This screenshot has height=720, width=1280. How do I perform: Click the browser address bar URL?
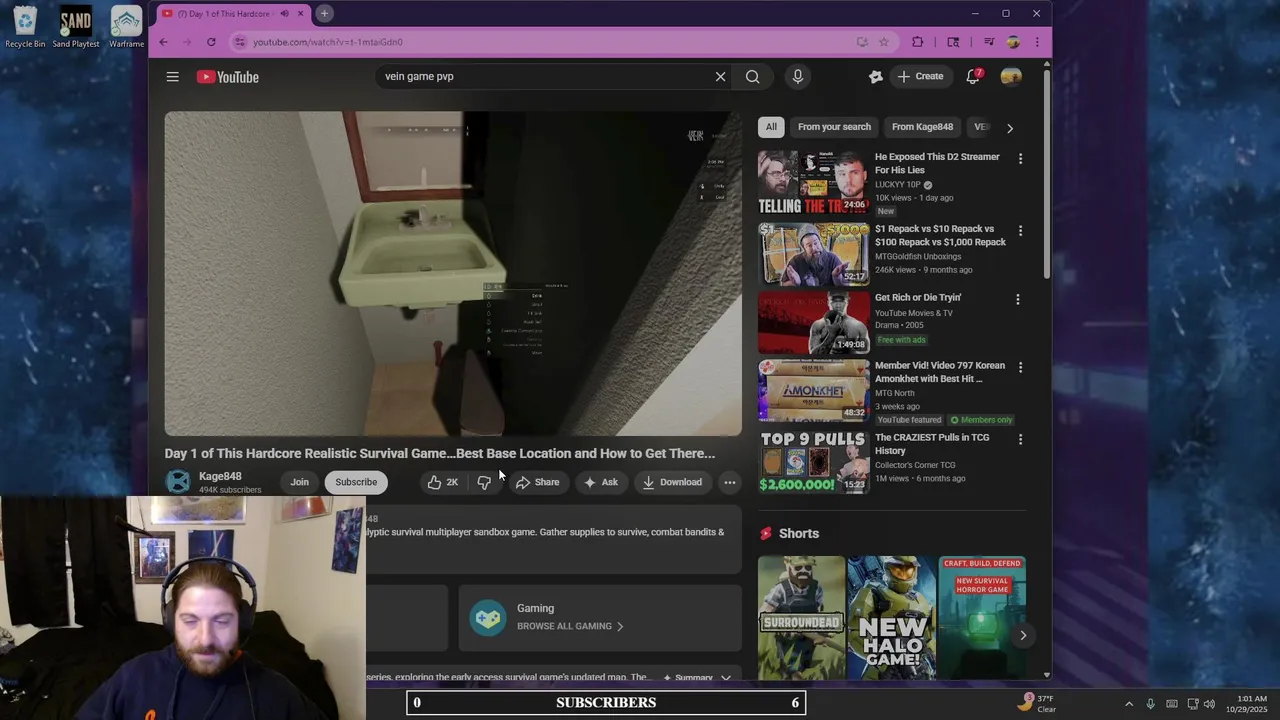pyautogui.click(x=327, y=42)
